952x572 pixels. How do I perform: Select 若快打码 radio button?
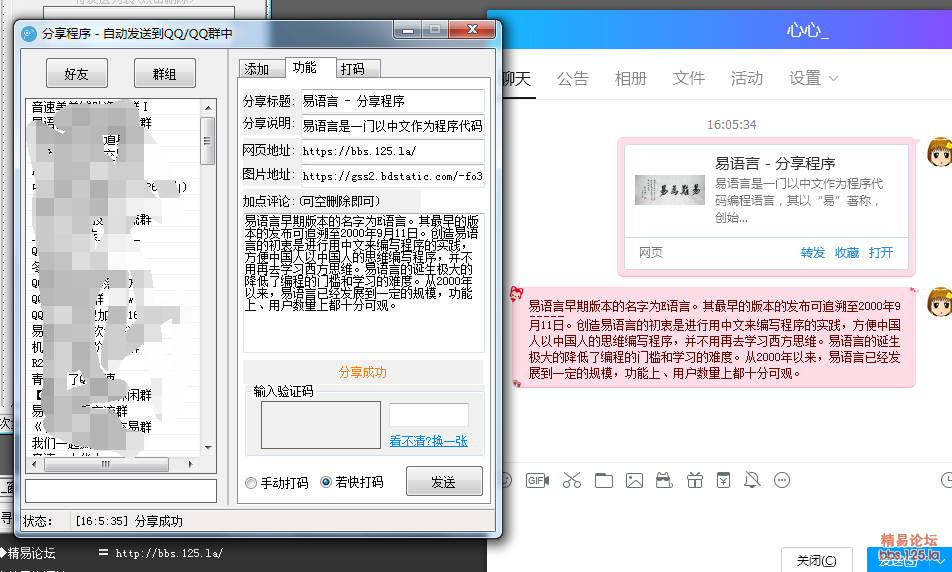[326, 483]
